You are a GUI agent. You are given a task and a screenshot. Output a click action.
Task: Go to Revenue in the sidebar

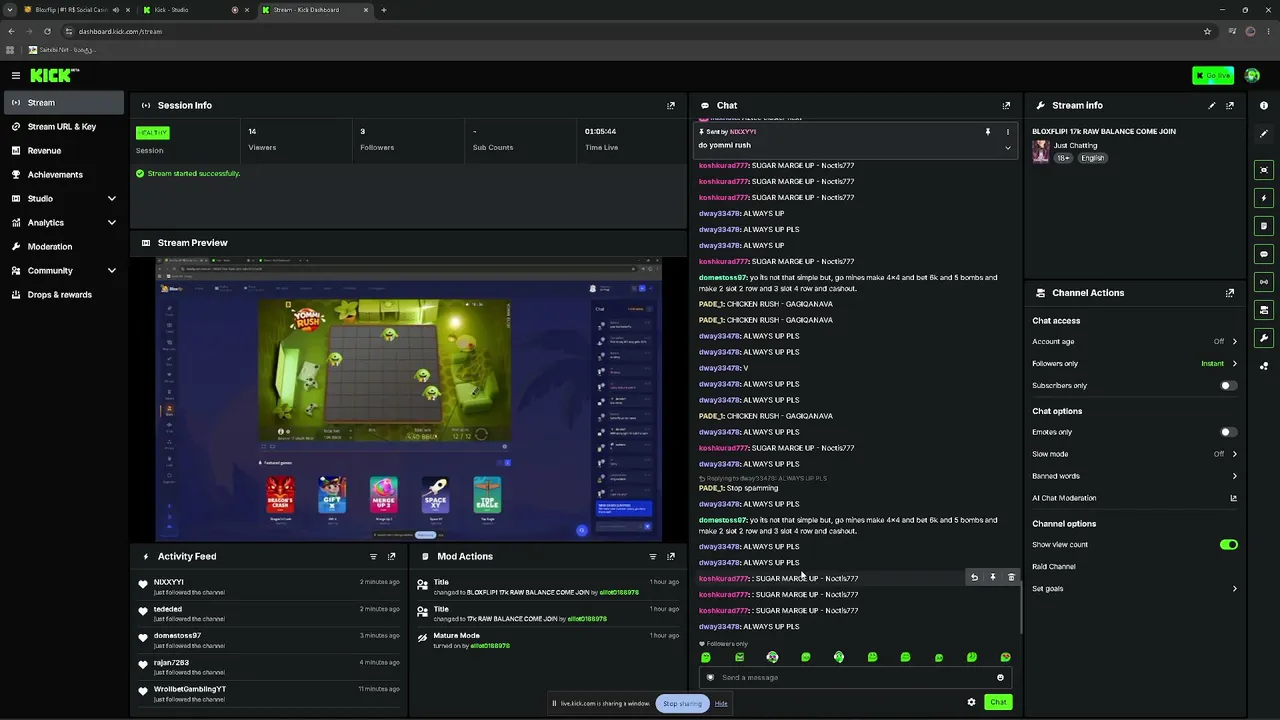coord(64,151)
